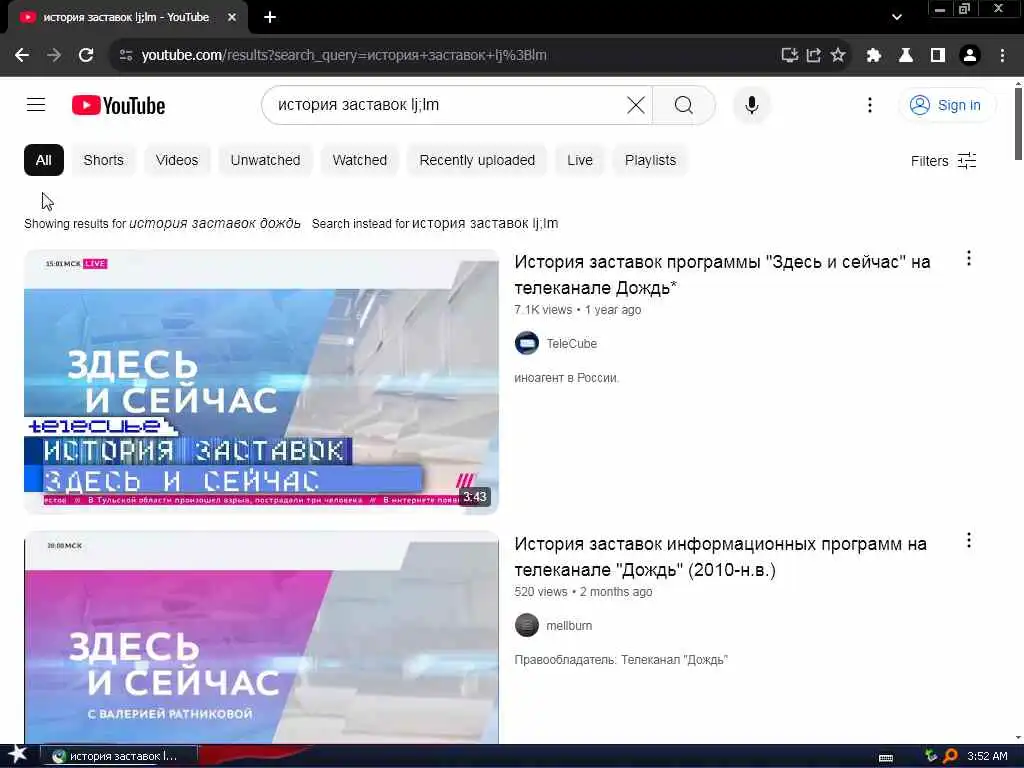Open the browser profile avatar

(970, 55)
